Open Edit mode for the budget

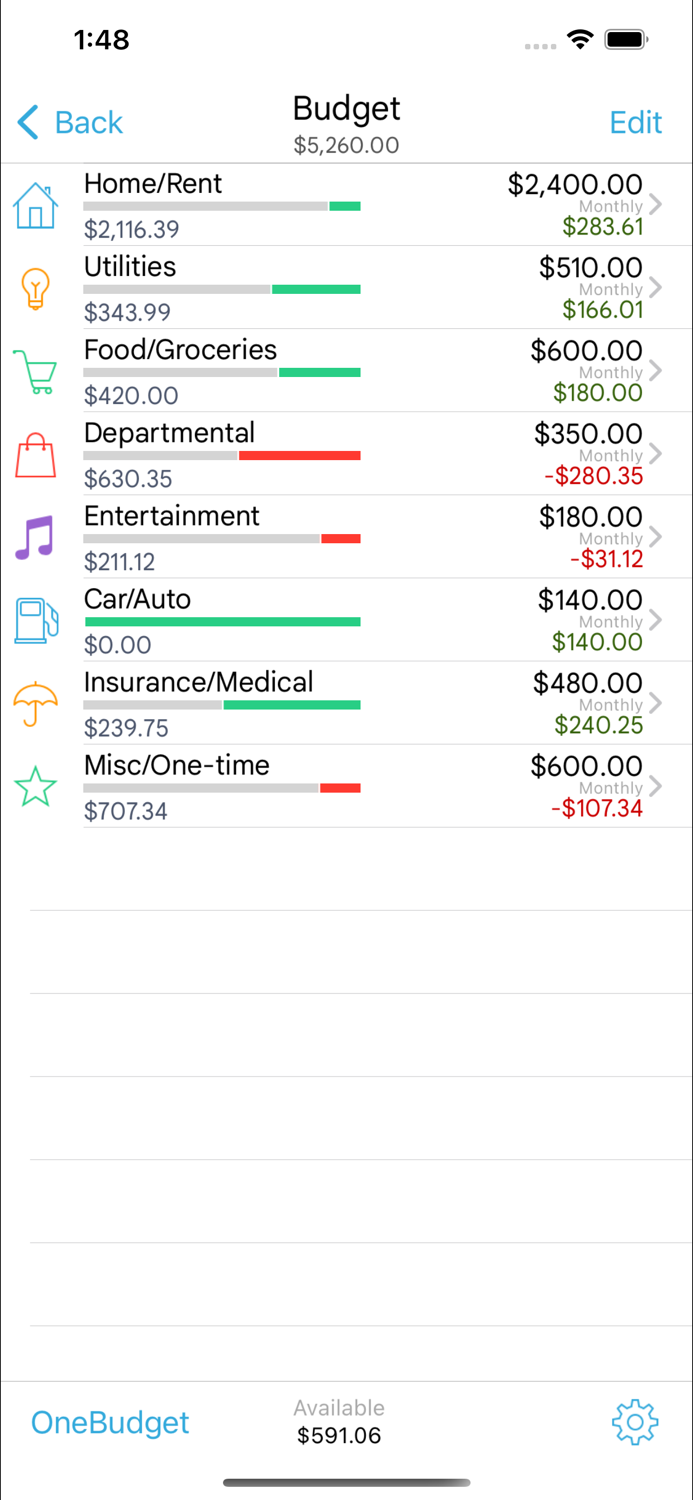[636, 122]
